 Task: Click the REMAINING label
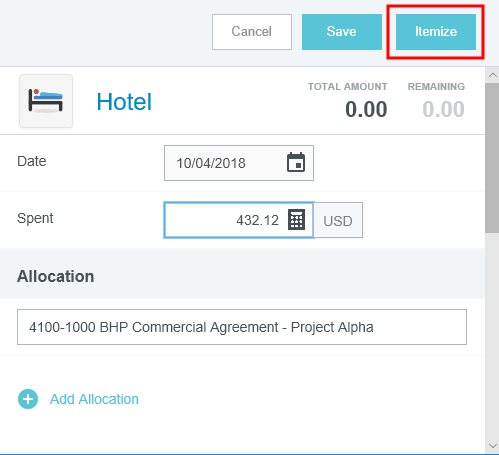[x=436, y=87]
